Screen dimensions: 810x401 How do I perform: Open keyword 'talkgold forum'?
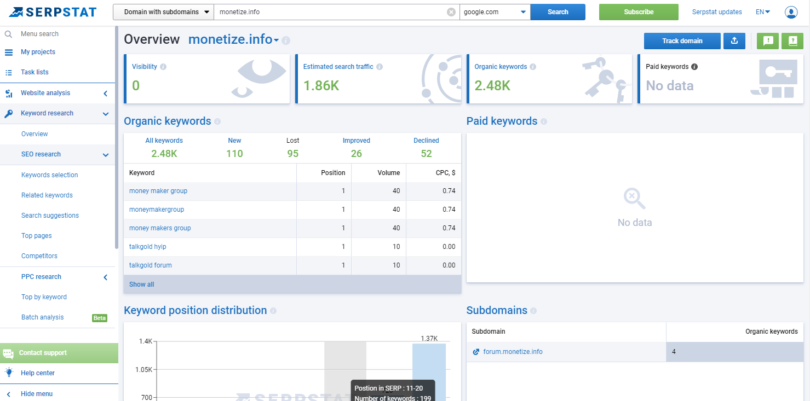pyautogui.click(x=150, y=265)
